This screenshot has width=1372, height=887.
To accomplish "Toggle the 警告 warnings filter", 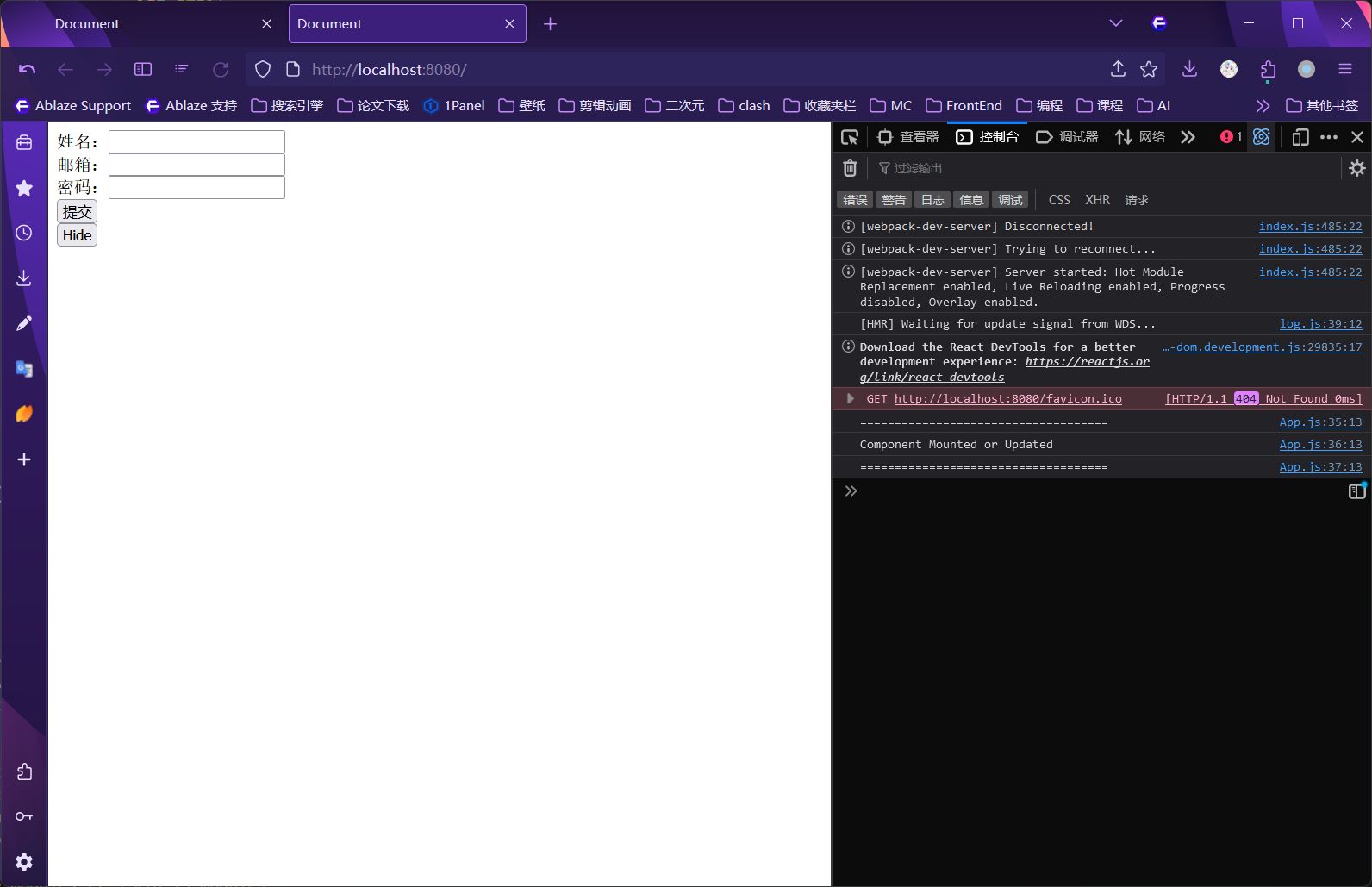I will 894,200.
